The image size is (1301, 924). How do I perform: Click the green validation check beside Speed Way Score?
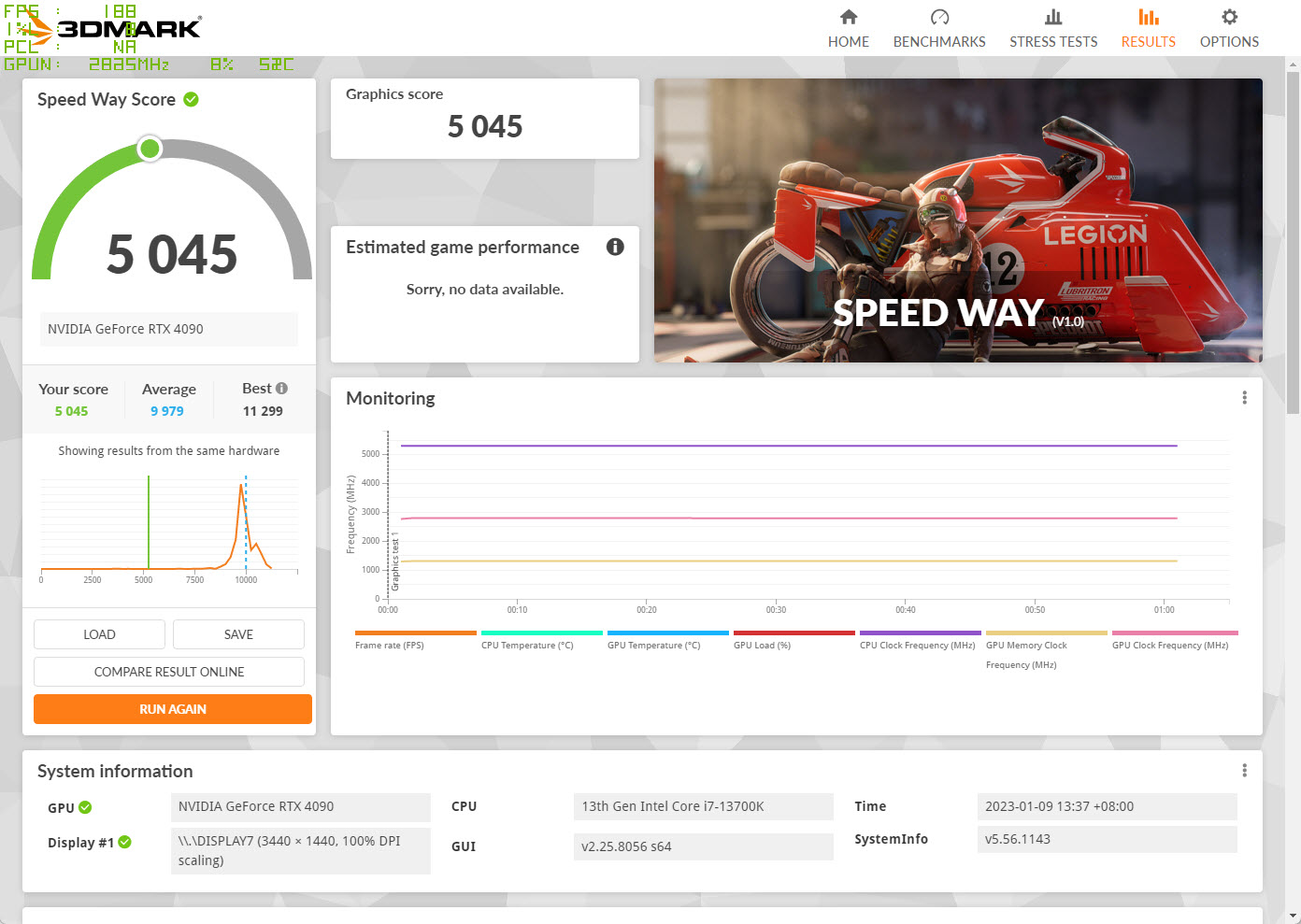pos(191,99)
